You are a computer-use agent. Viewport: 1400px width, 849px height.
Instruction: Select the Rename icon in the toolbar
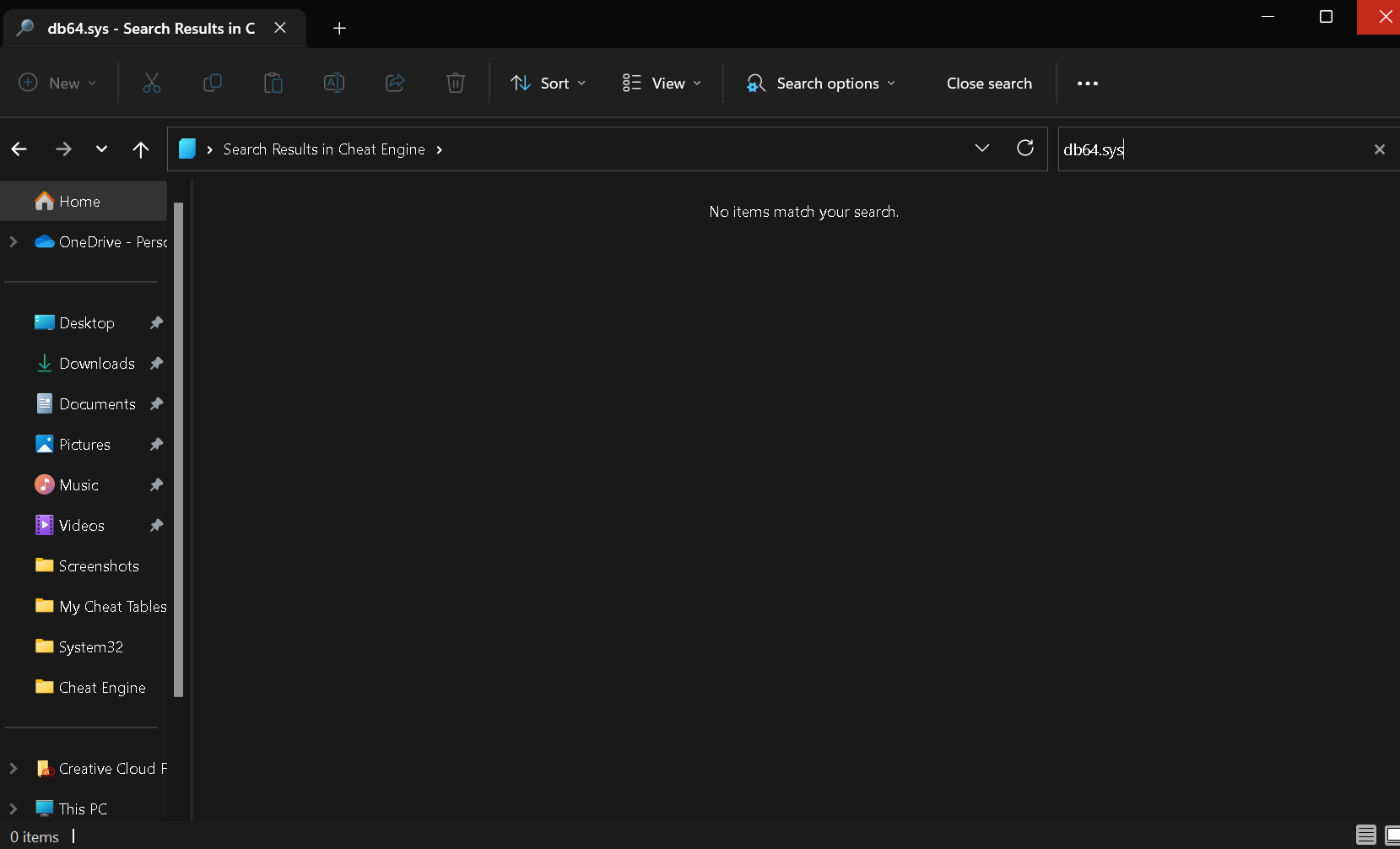(333, 83)
